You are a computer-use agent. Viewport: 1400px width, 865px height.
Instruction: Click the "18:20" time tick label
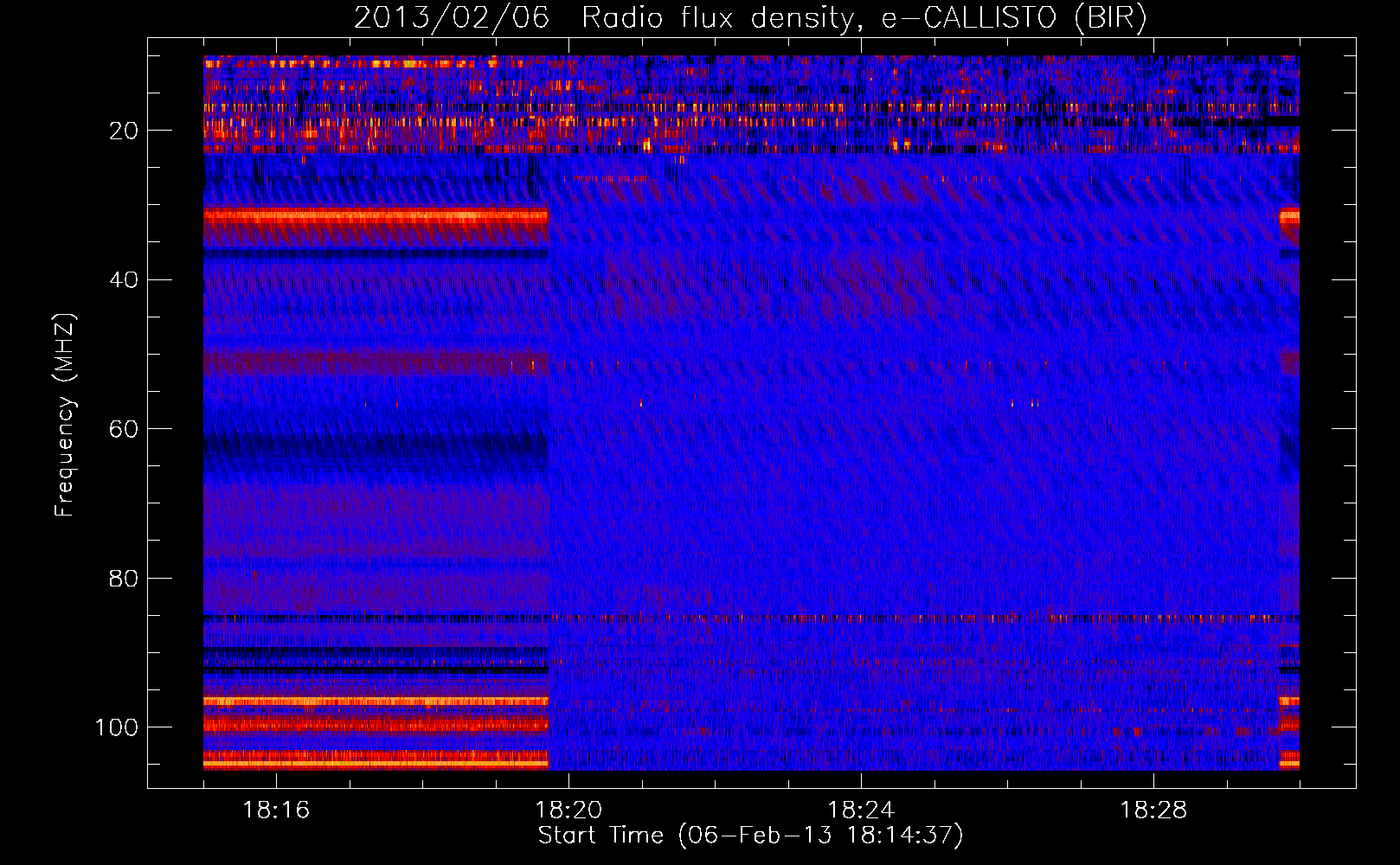pyautogui.click(x=568, y=811)
